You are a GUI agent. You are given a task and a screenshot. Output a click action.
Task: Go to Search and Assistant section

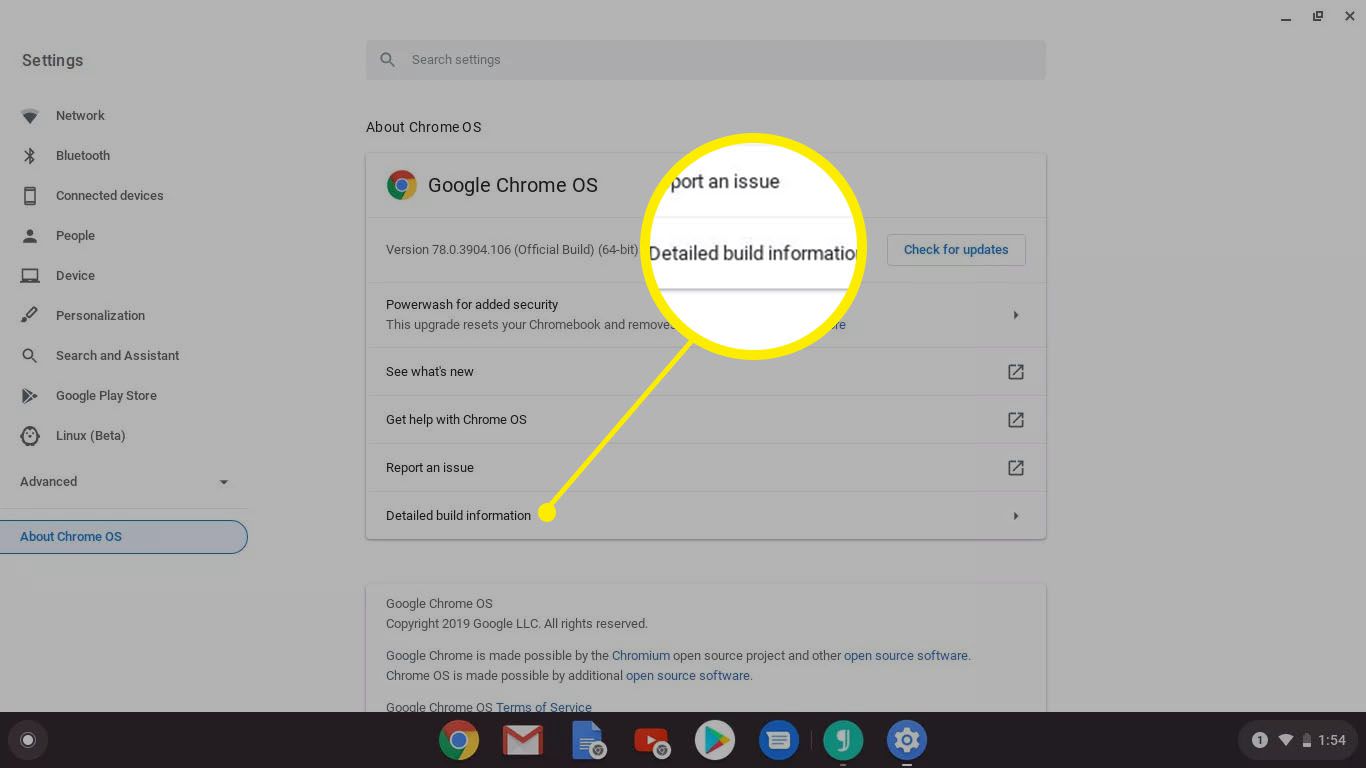[118, 356]
